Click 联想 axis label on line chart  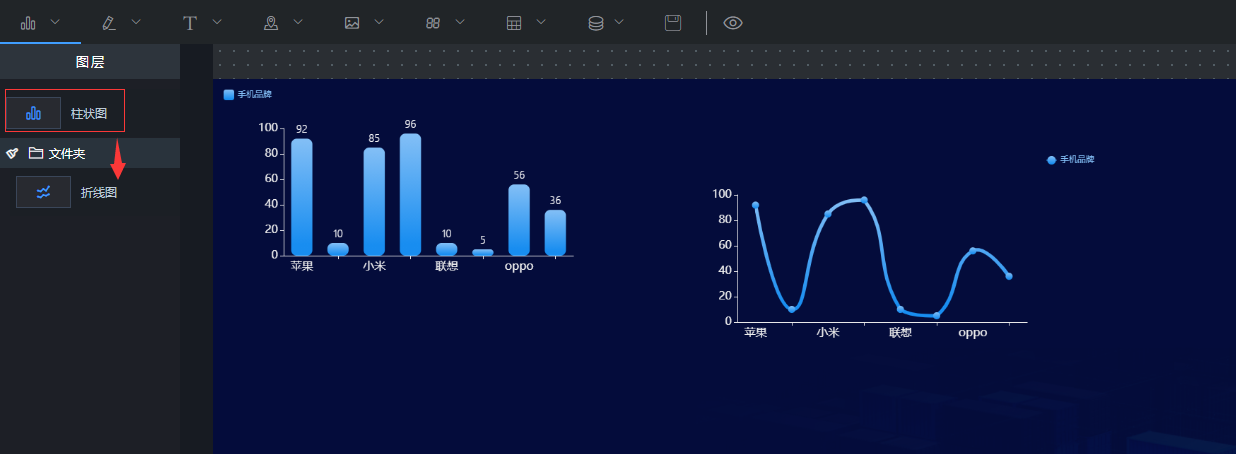click(900, 332)
